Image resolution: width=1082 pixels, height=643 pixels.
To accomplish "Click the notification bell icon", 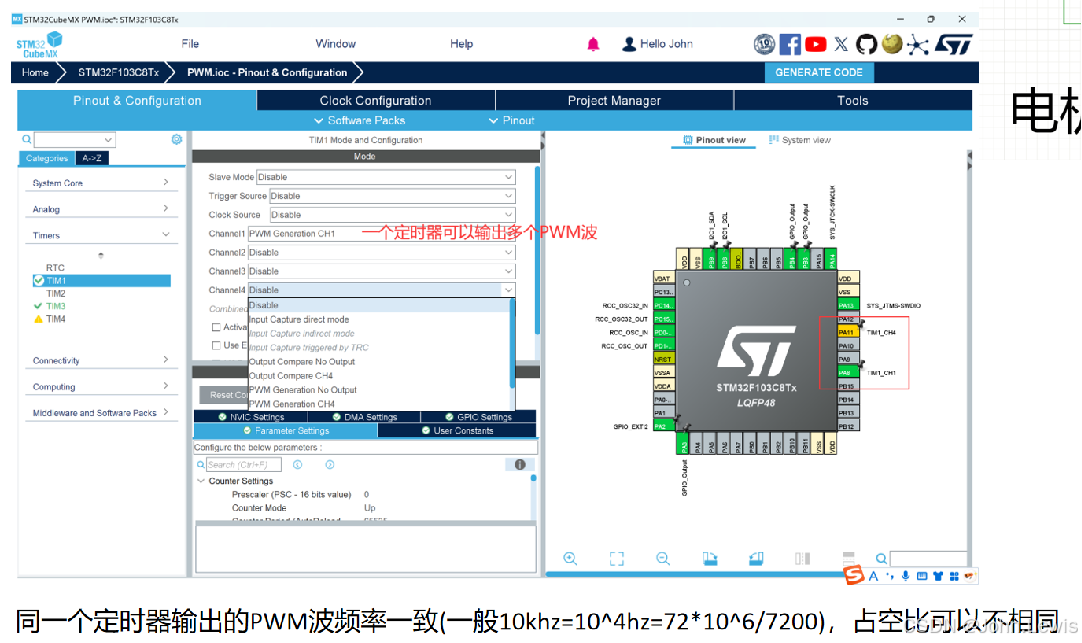I will click(593, 44).
